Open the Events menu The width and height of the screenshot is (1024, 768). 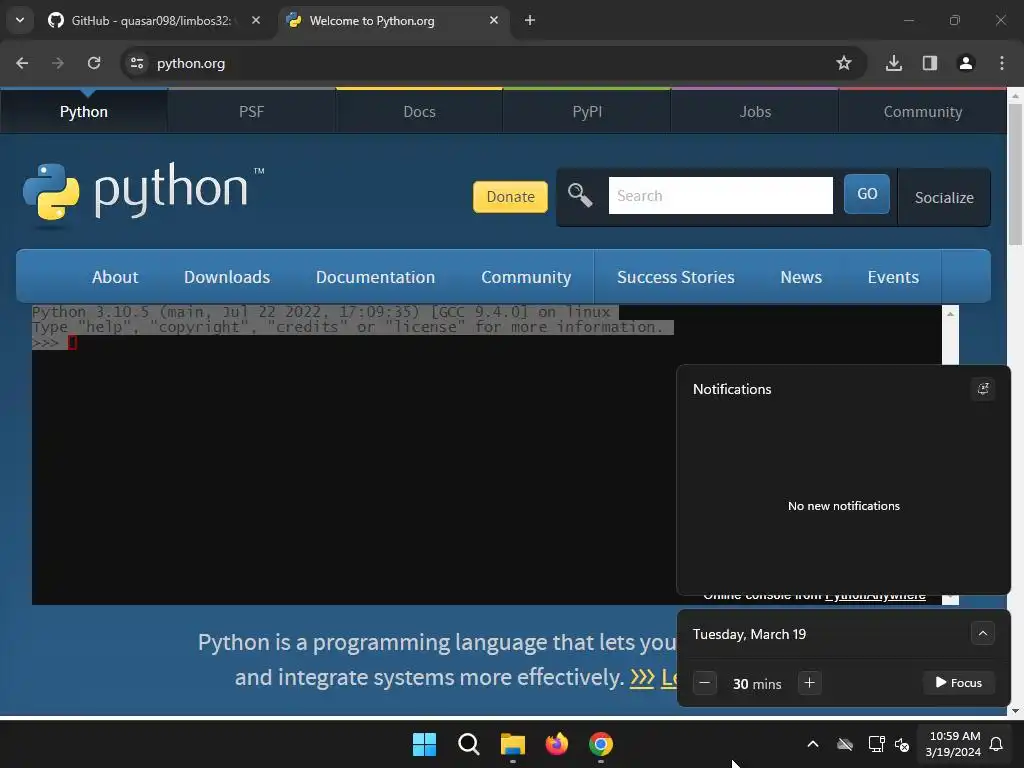coord(893,277)
